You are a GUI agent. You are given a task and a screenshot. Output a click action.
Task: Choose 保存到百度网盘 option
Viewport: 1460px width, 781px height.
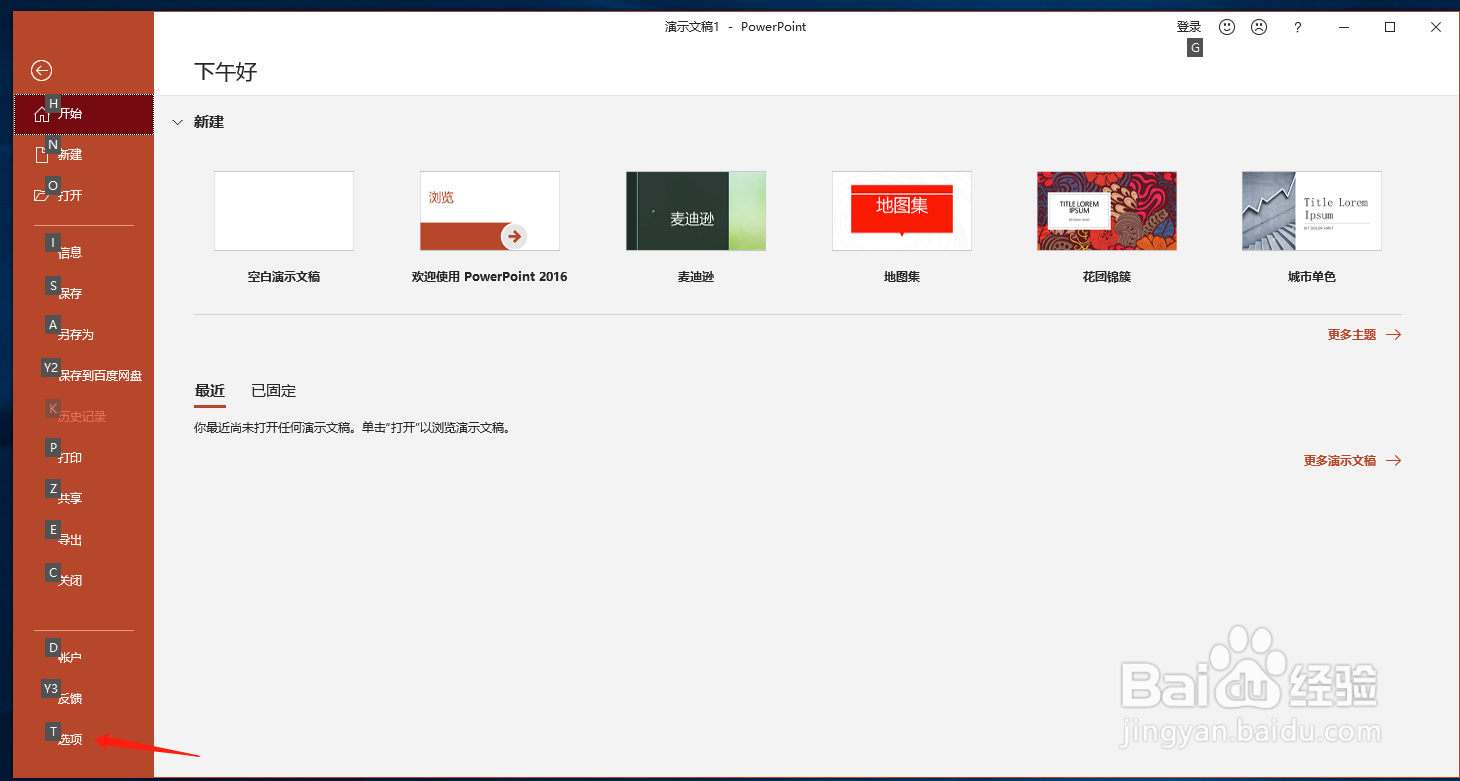[x=84, y=376]
